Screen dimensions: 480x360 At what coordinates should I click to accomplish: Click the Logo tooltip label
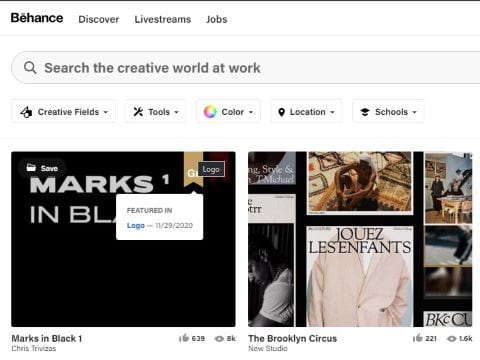(x=211, y=169)
